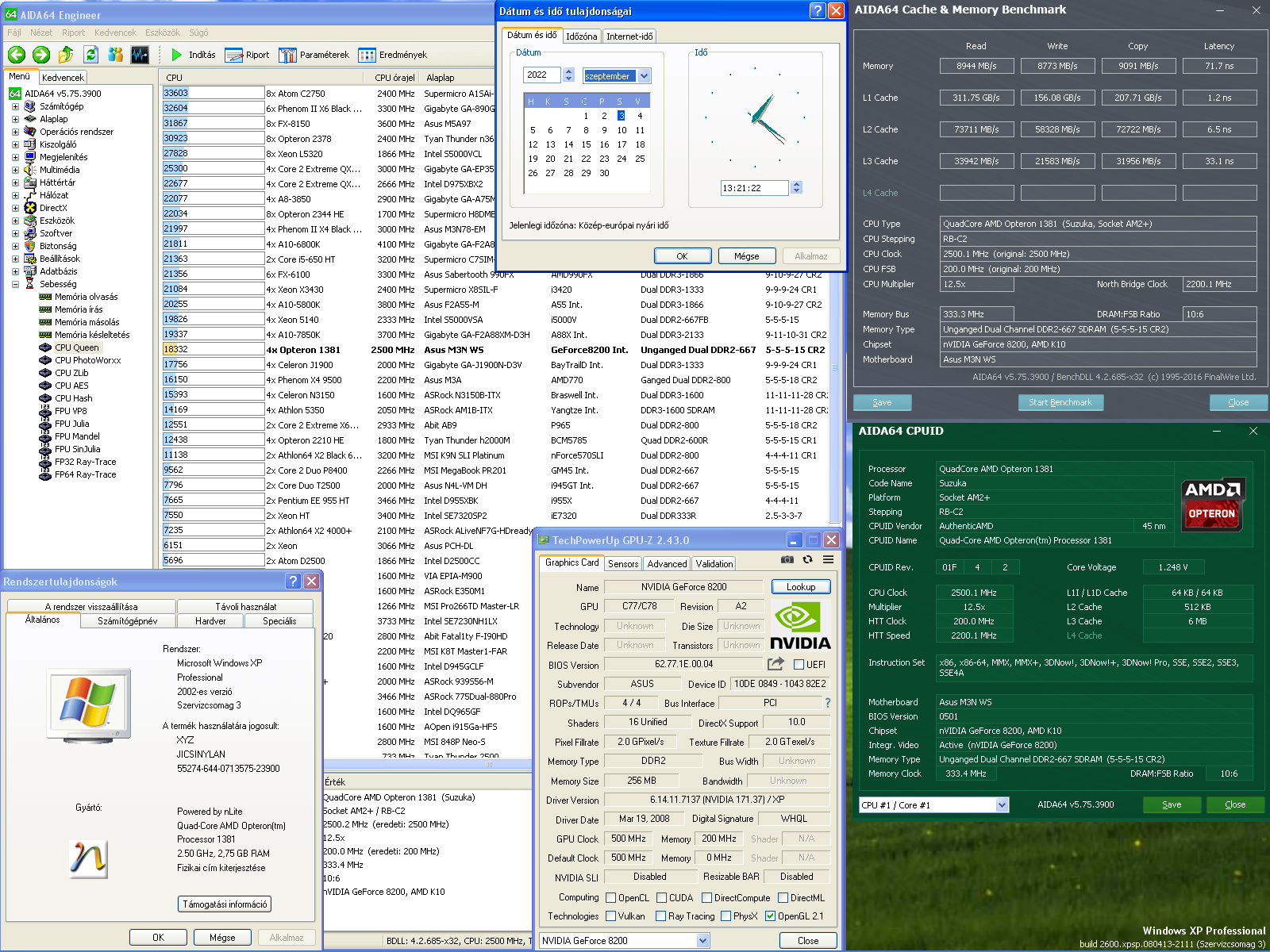Open the month dropdown showing szeptember
Viewport: 1270px width, 952px height.
point(644,76)
